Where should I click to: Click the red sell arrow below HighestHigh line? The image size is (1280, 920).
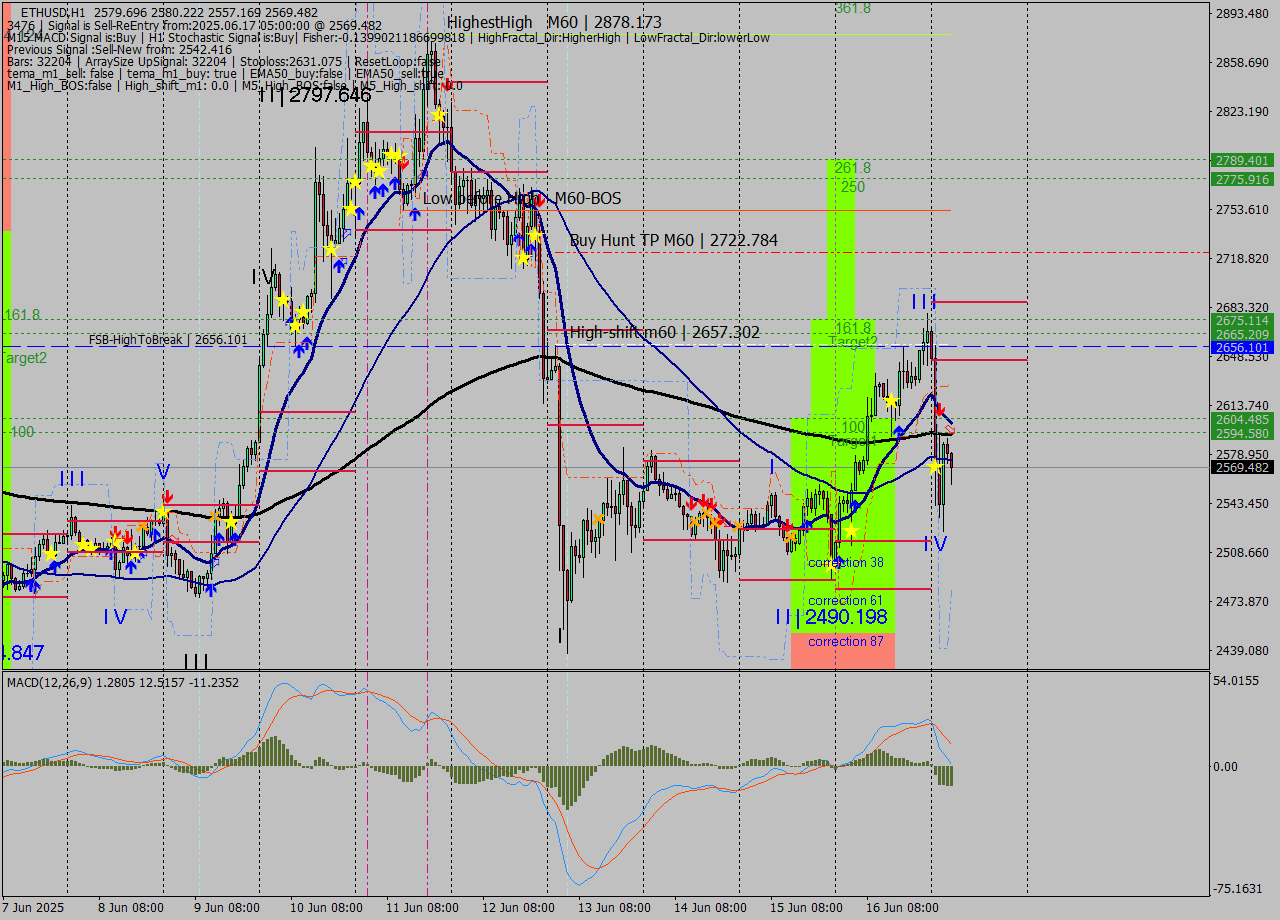pos(448,85)
